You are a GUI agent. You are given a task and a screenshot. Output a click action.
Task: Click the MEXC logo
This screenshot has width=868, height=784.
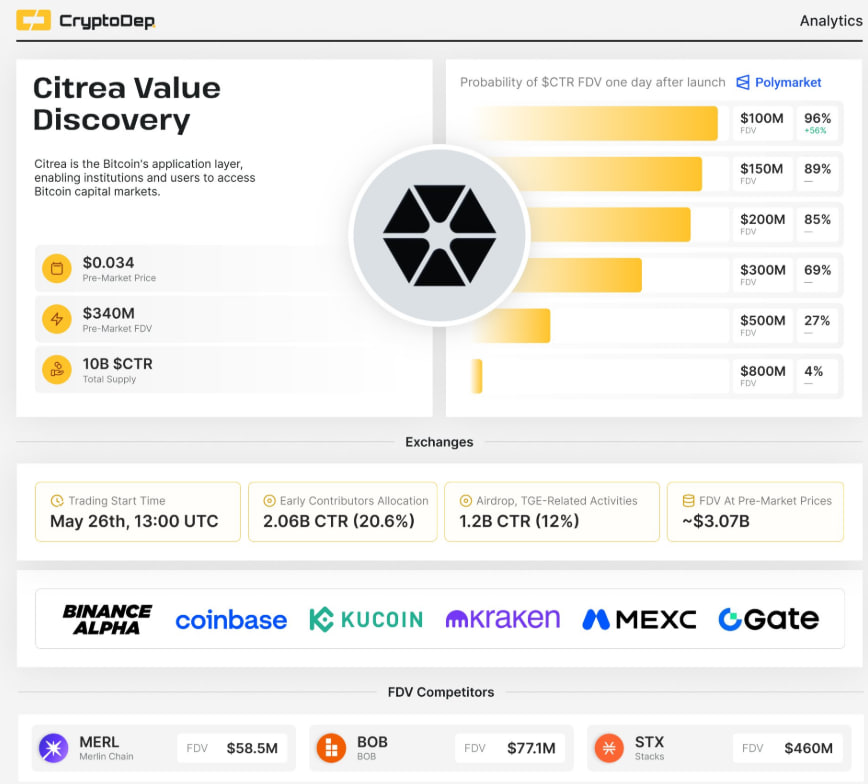pyautogui.click(x=639, y=619)
